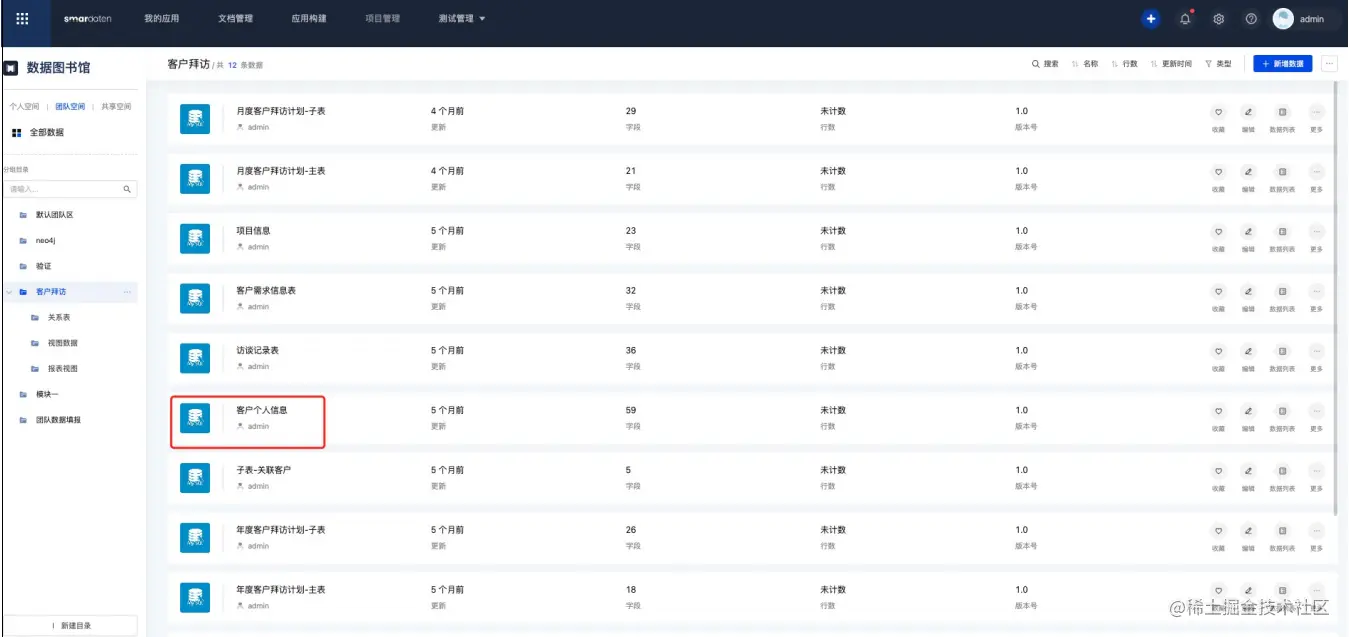
Task: Open 文档管理 in top navigation
Action: tap(234, 19)
